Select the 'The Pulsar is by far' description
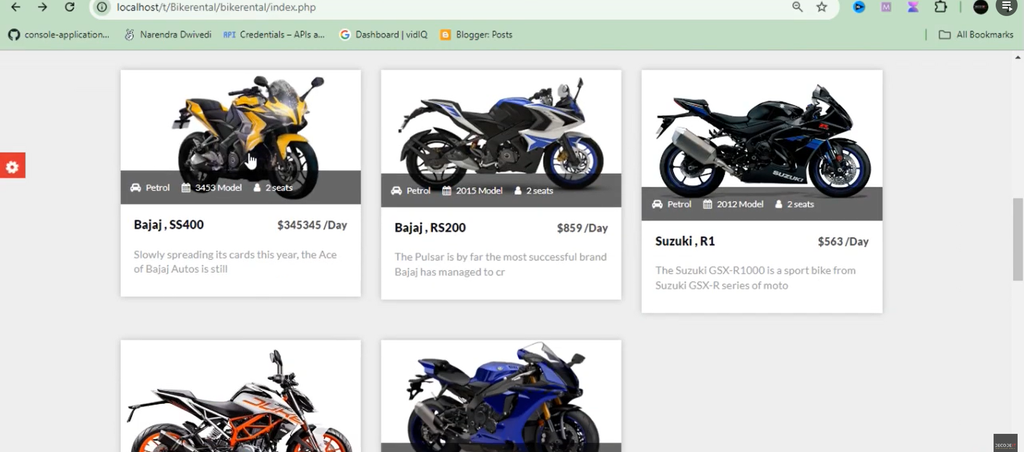The height and width of the screenshot is (452, 1024). 500,265
